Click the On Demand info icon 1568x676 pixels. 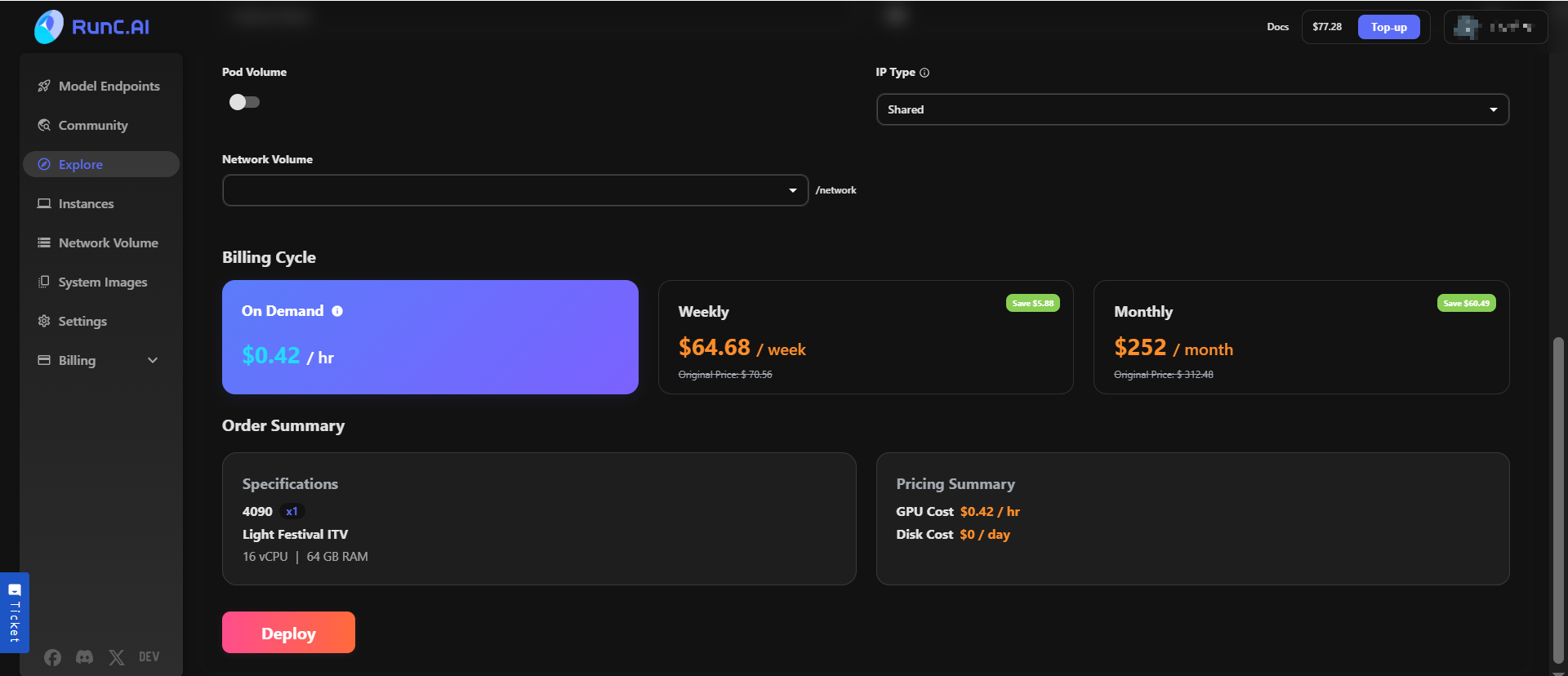(x=337, y=311)
